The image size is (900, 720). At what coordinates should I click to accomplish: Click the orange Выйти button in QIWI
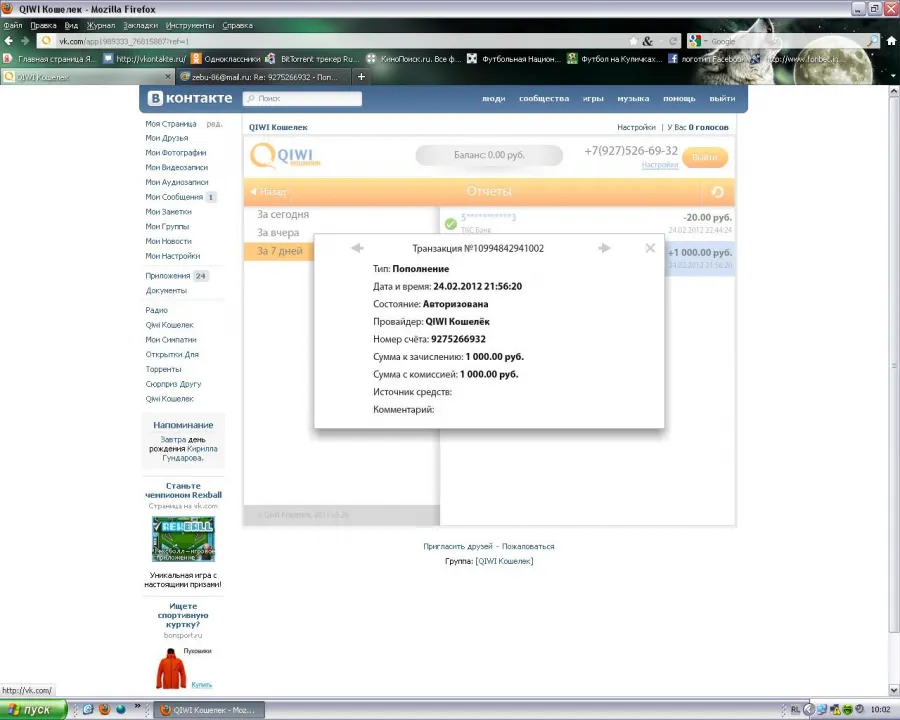click(705, 157)
